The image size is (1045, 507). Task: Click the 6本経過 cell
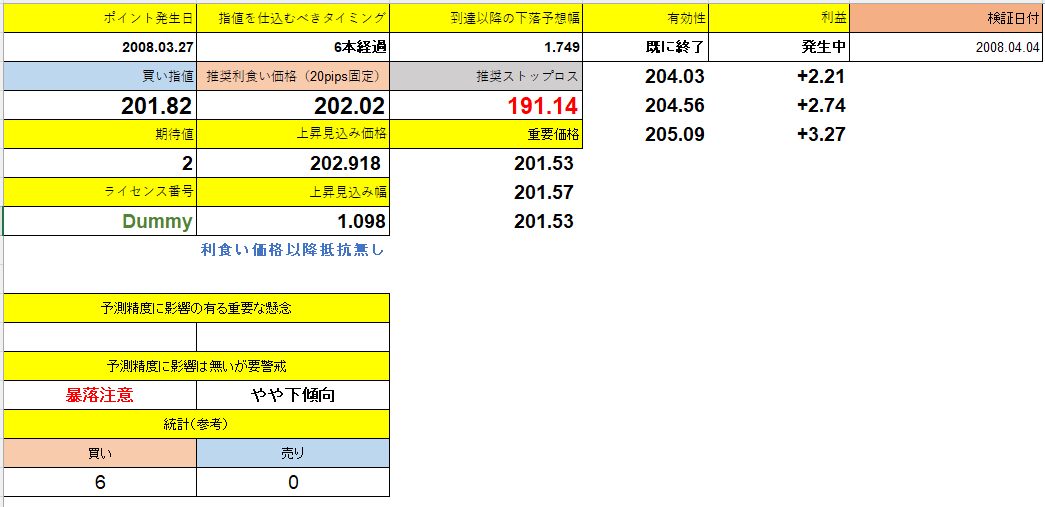293,47
